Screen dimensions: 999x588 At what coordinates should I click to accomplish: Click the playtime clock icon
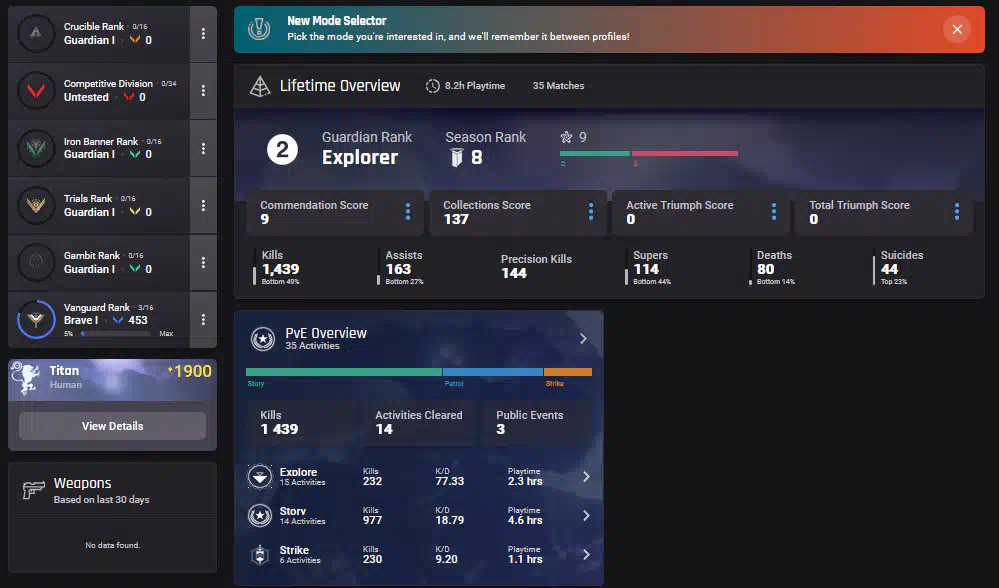[433, 86]
